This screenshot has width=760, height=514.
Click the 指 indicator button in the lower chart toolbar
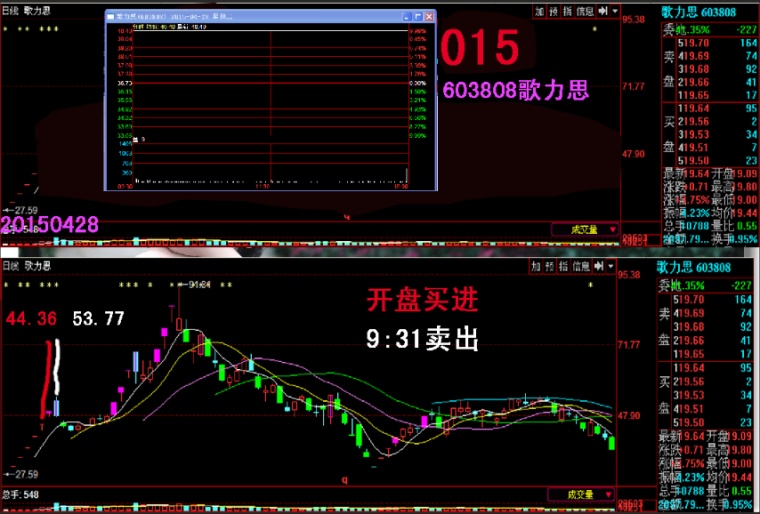click(x=564, y=266)
